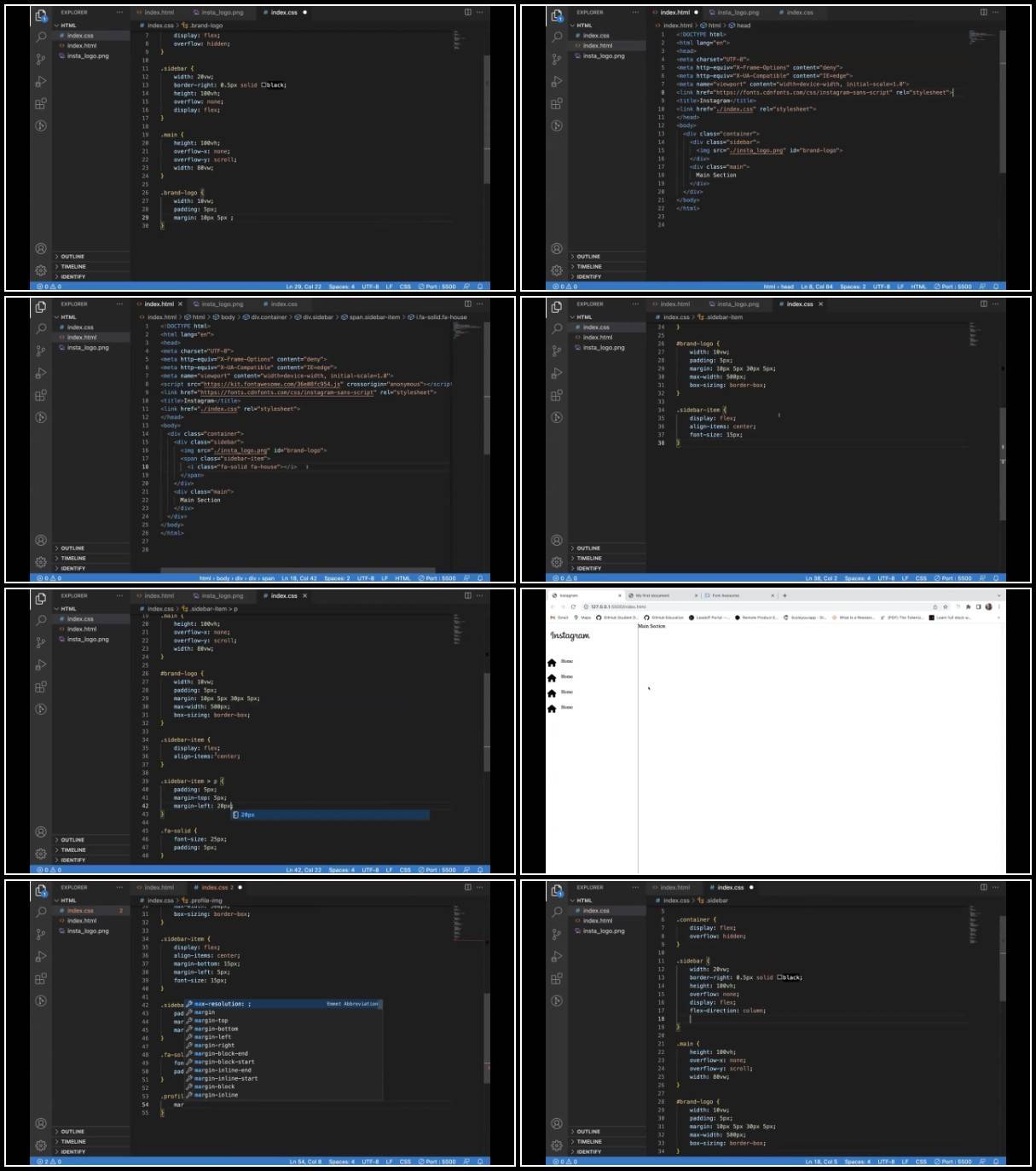Expand TIMELINE in the Ln 54, Col 8 window
The width and height of the screenshot is (1036, 1171).
point(92,1142)
